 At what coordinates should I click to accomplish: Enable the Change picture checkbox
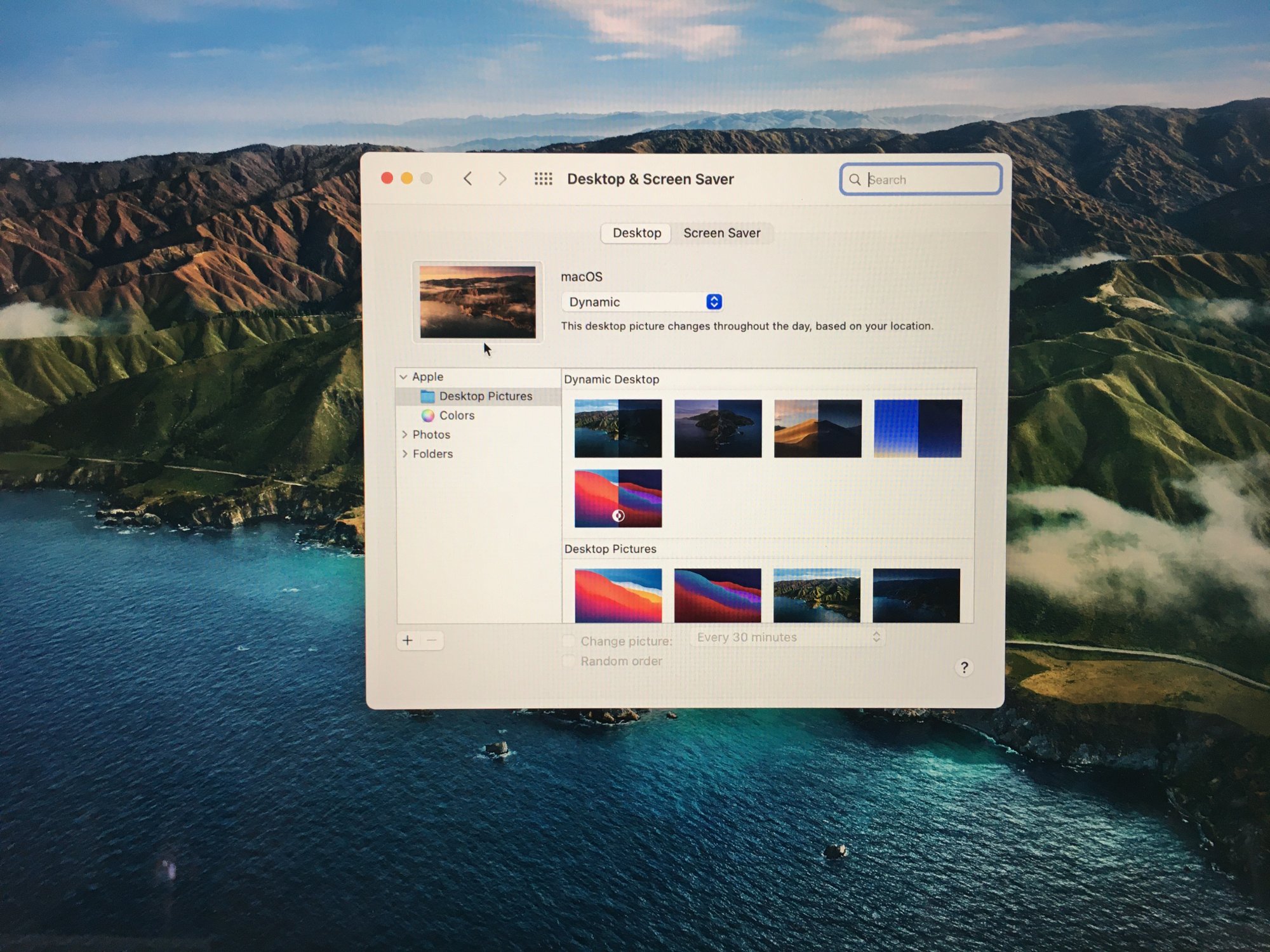(569, 641)
